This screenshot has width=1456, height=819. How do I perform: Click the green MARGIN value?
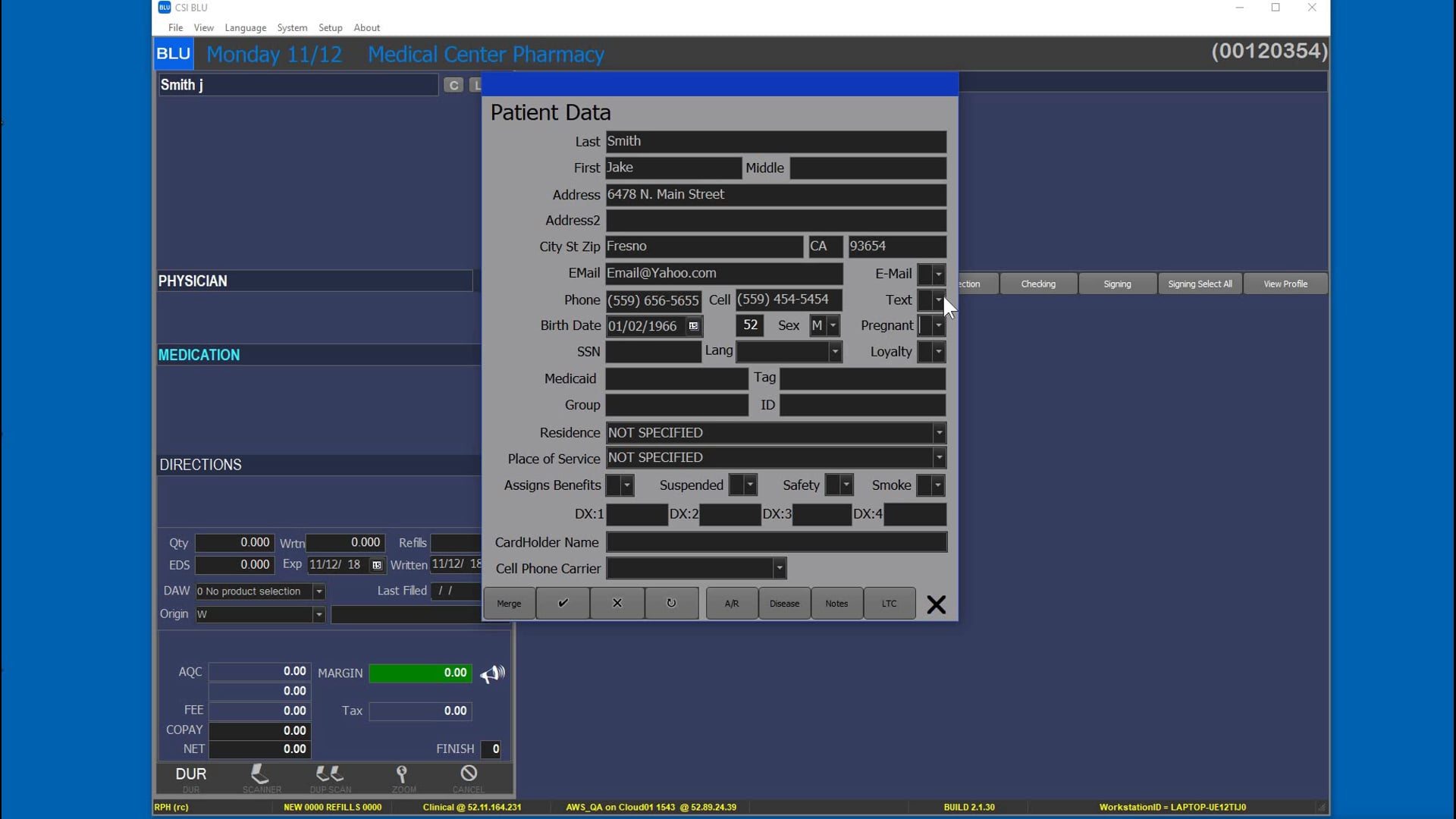420,673
